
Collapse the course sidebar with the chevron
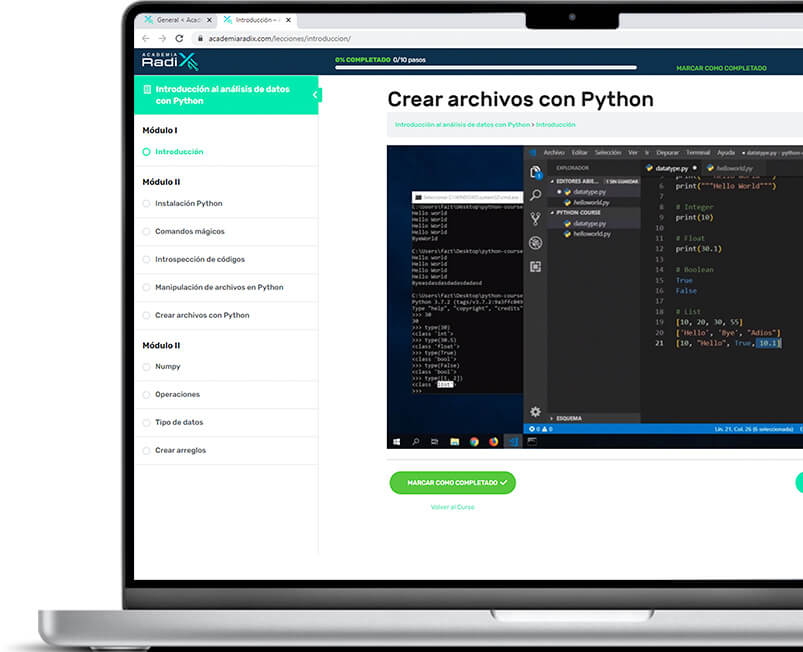pos(316,95)
